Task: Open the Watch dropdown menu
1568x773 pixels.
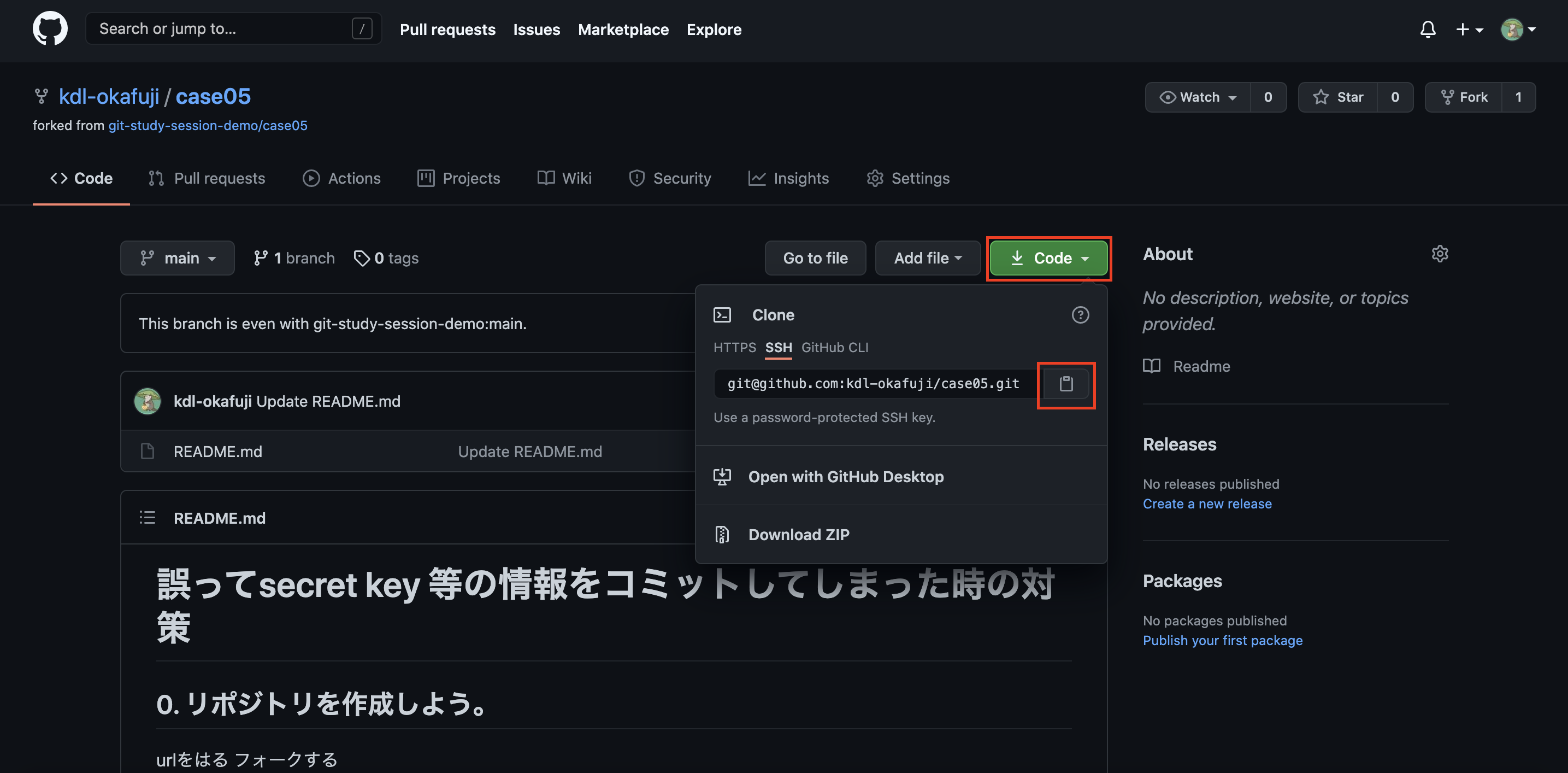Action: pos(1197,97)
